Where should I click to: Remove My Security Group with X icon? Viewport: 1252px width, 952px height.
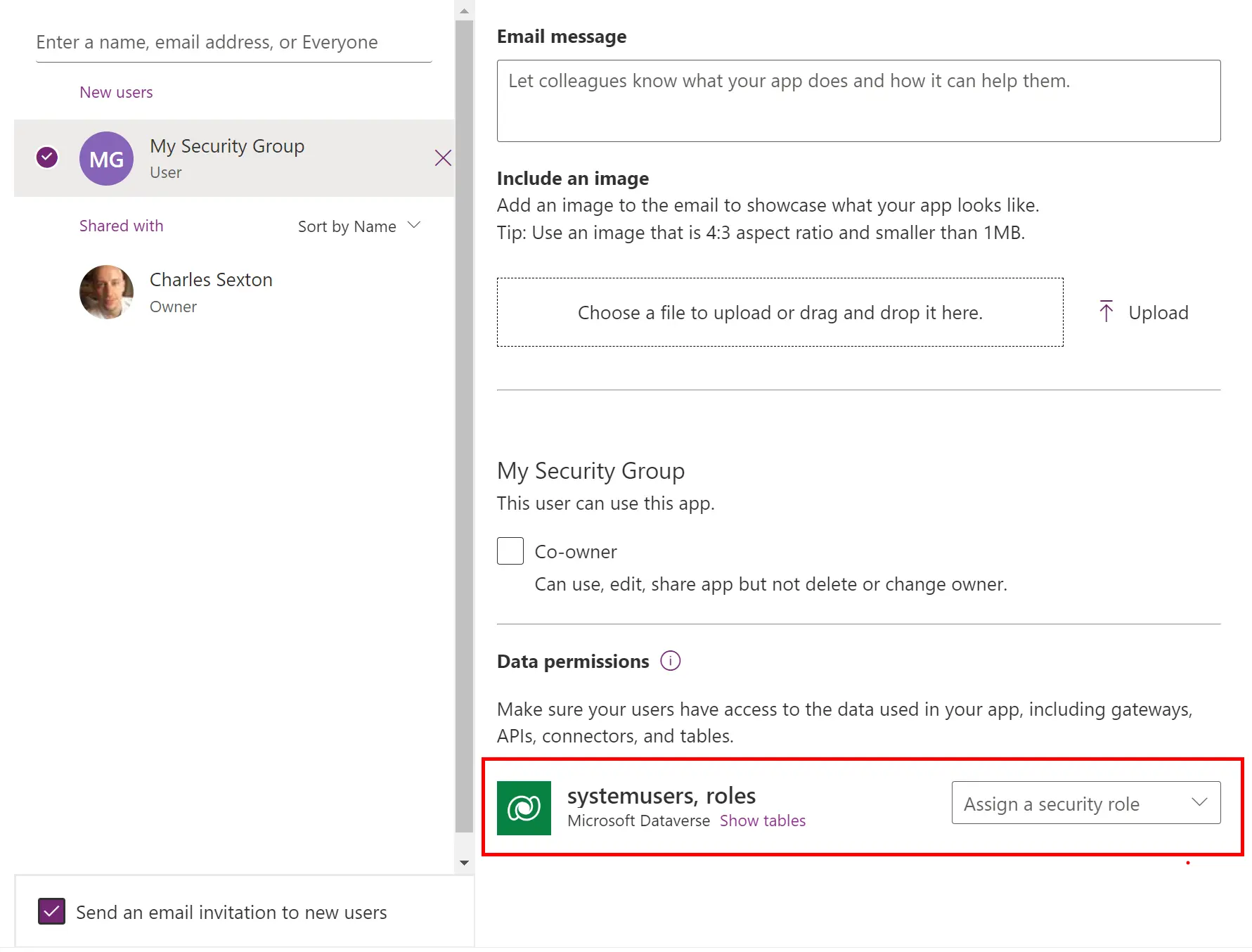(443, 158)
